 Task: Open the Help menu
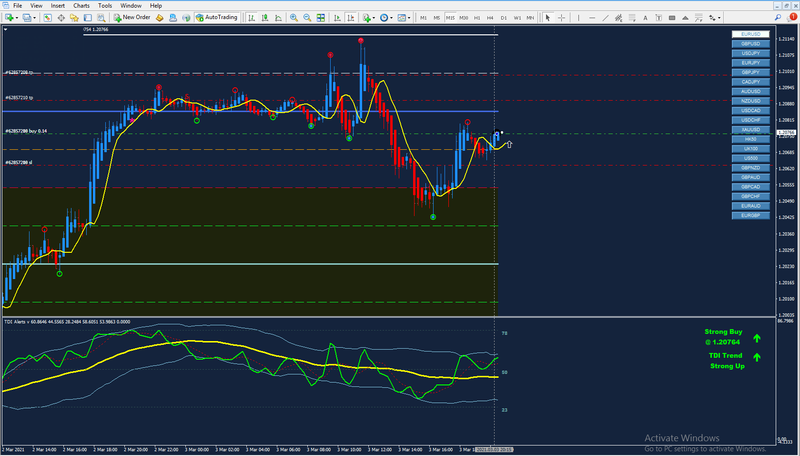pyautogui.click(x=156, y=6)
